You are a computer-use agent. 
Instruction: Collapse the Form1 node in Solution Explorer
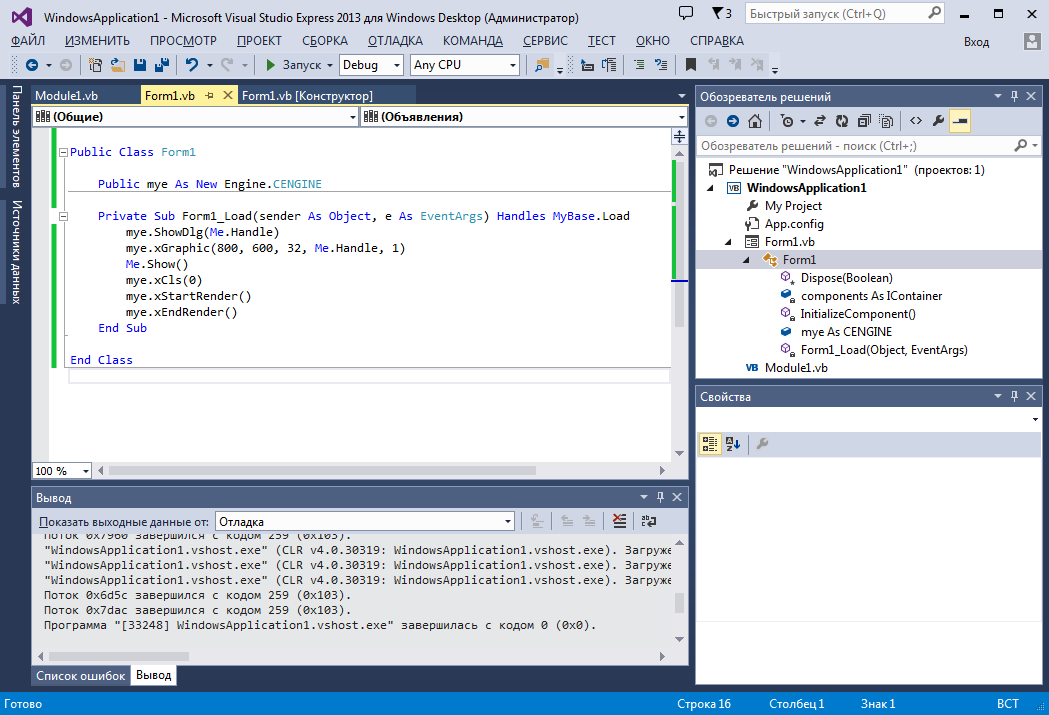point(746,260)
